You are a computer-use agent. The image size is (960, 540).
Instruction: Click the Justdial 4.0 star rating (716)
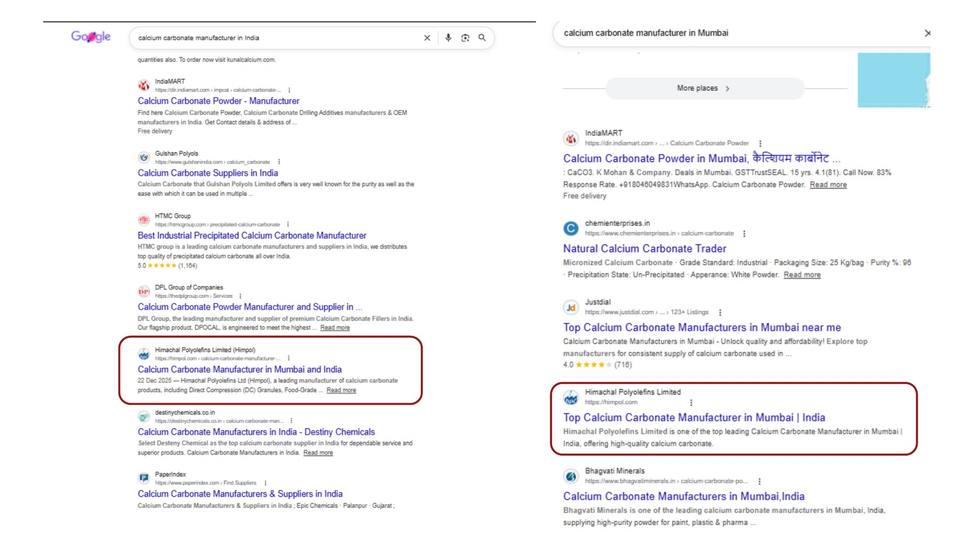point(598,365)
